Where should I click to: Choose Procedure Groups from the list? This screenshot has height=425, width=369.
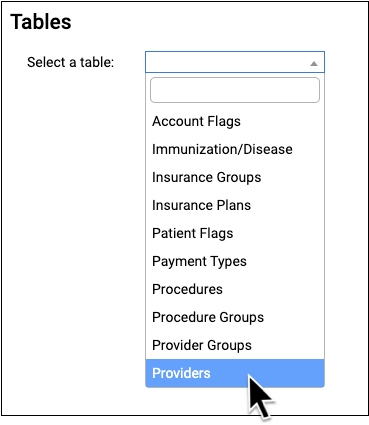tap(235, 317)
